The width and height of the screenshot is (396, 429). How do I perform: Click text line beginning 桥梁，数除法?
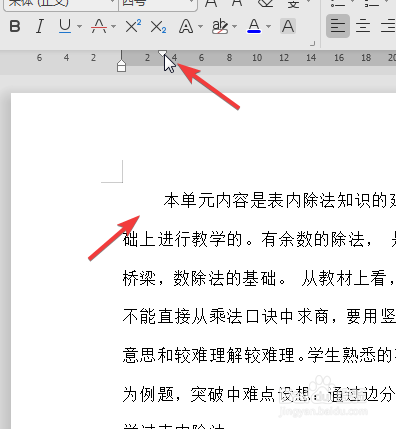[x=259, y=278]
